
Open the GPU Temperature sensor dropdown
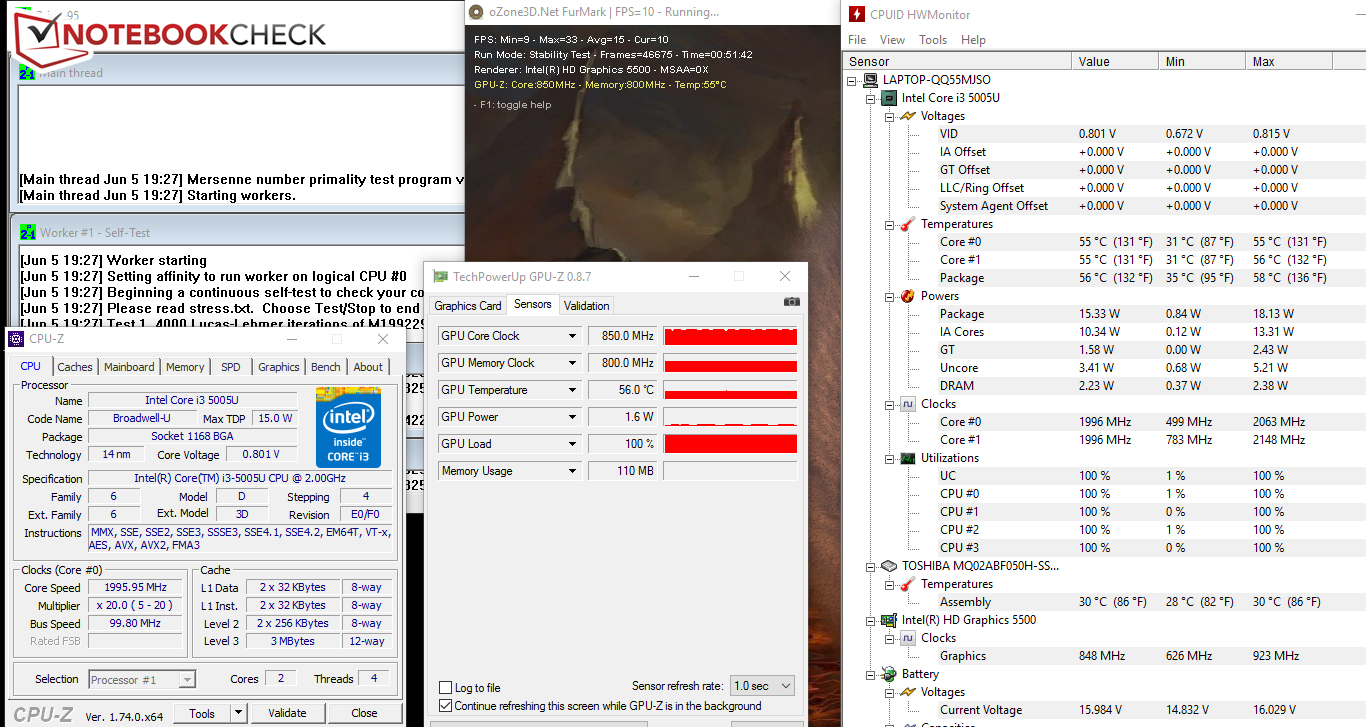pyautogui.click(x=573, y=390)
